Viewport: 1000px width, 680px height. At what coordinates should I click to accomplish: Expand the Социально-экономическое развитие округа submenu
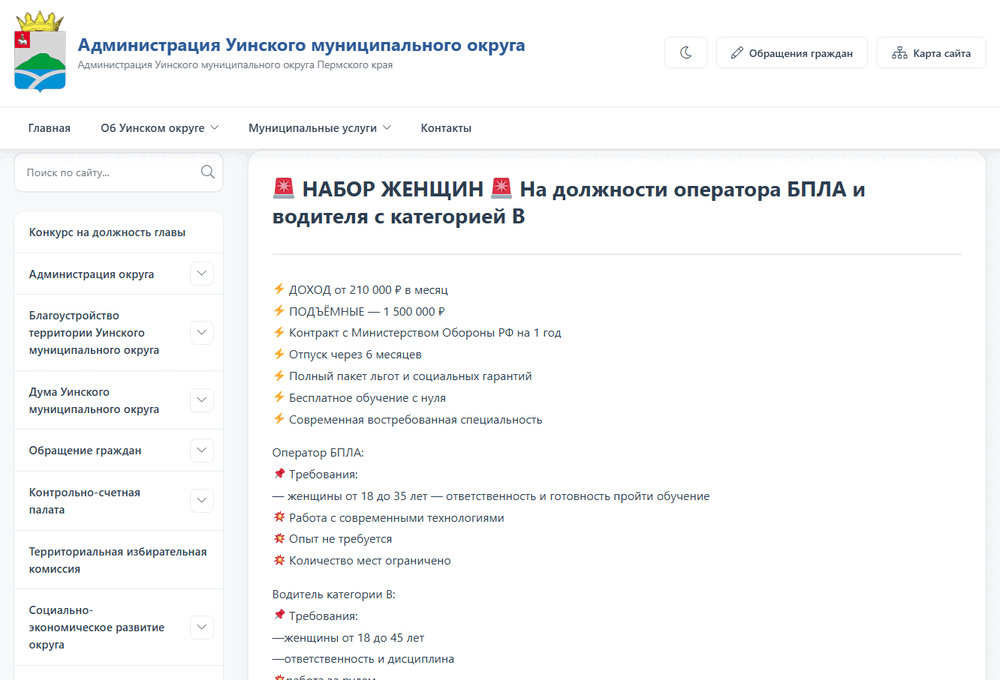pyautogui.click(x=202, y=627)
